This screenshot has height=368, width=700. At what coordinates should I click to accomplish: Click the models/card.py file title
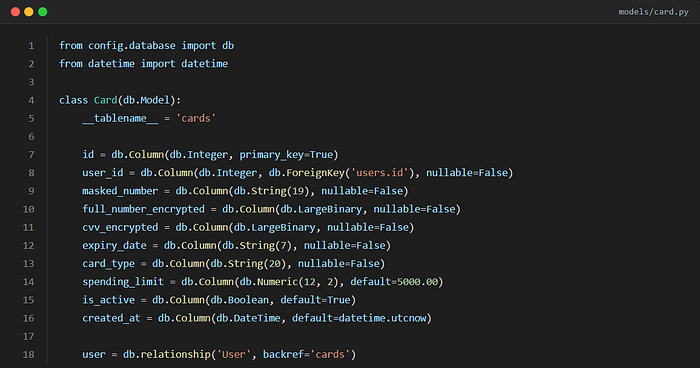click(x=653, y=12)
